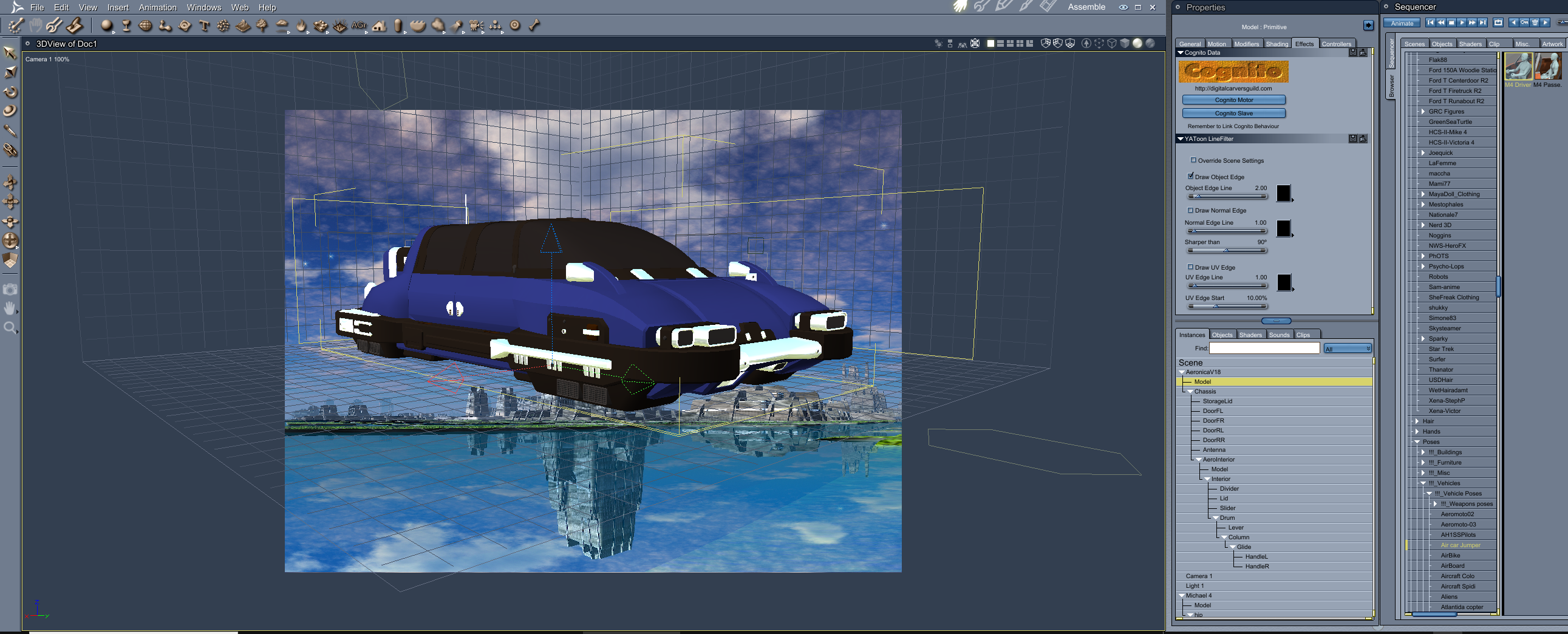Insert a sphere primitive from the toolbar
The width and height of the screenshot is (1568, 634).
(x=107, y=26)
